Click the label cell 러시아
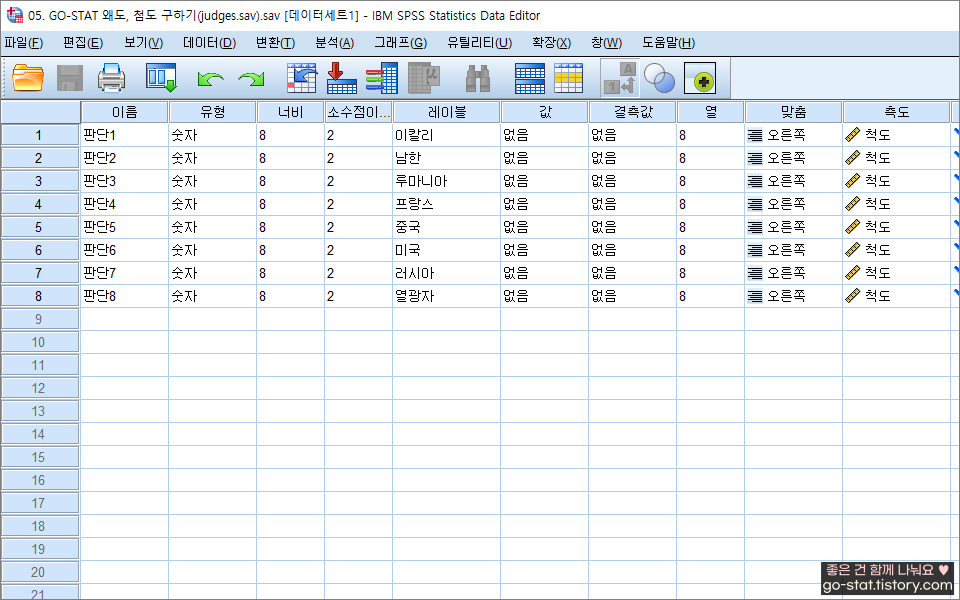 tap(447, 272)
